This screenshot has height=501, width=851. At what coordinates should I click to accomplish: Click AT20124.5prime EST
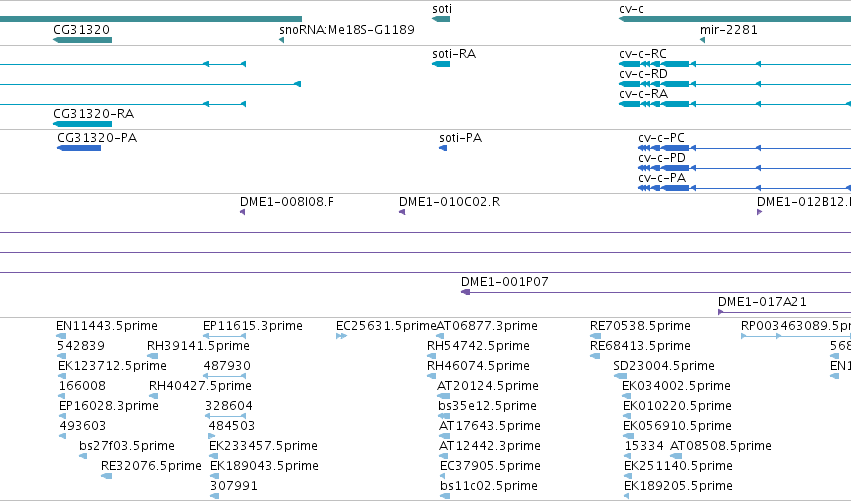click(x=443, y=396)
